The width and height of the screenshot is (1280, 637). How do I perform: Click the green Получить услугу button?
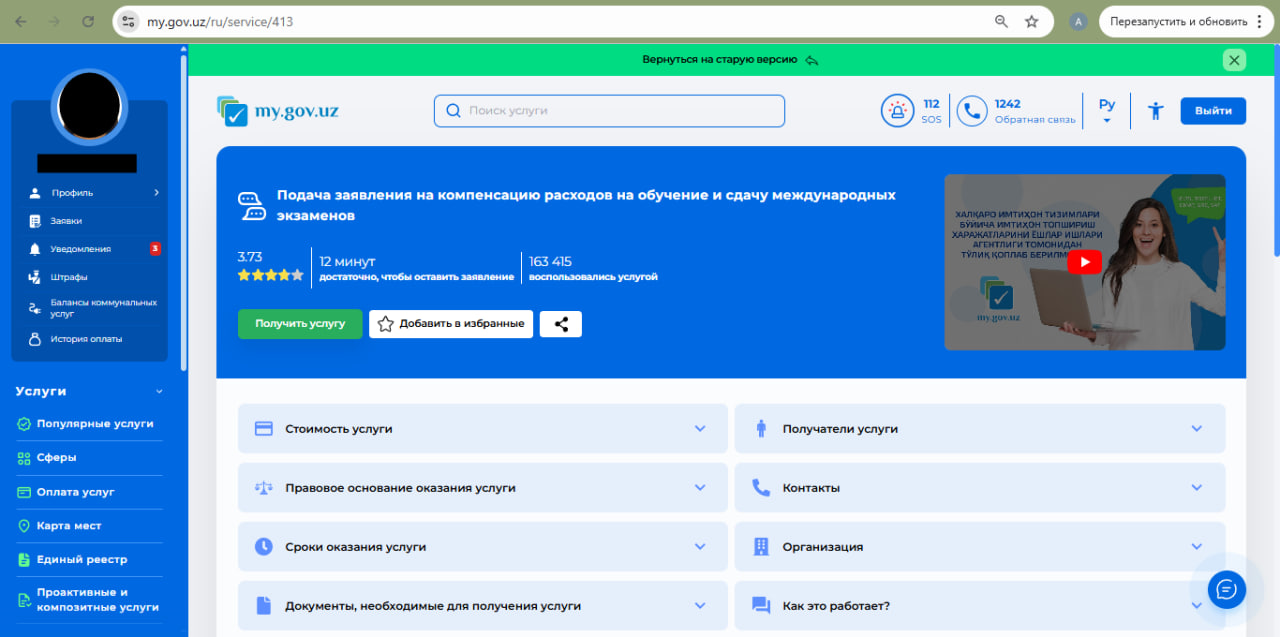point(300,324)
